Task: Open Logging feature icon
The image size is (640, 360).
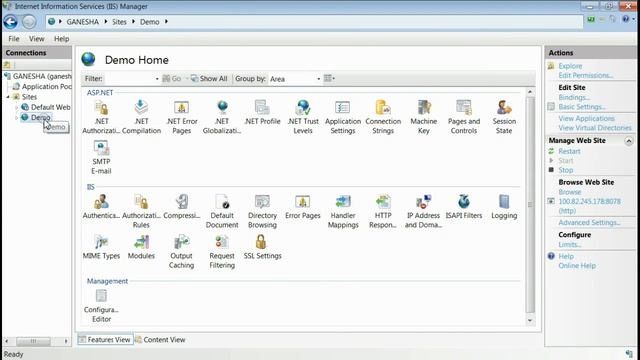Action: tap(504, 207)
